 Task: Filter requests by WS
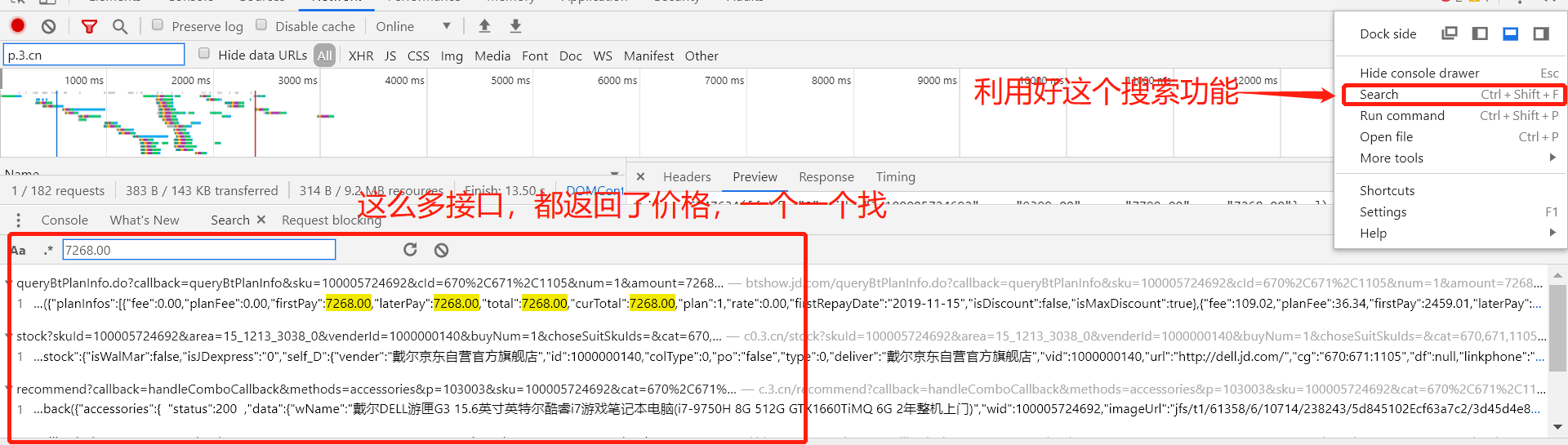coord(603,56)
